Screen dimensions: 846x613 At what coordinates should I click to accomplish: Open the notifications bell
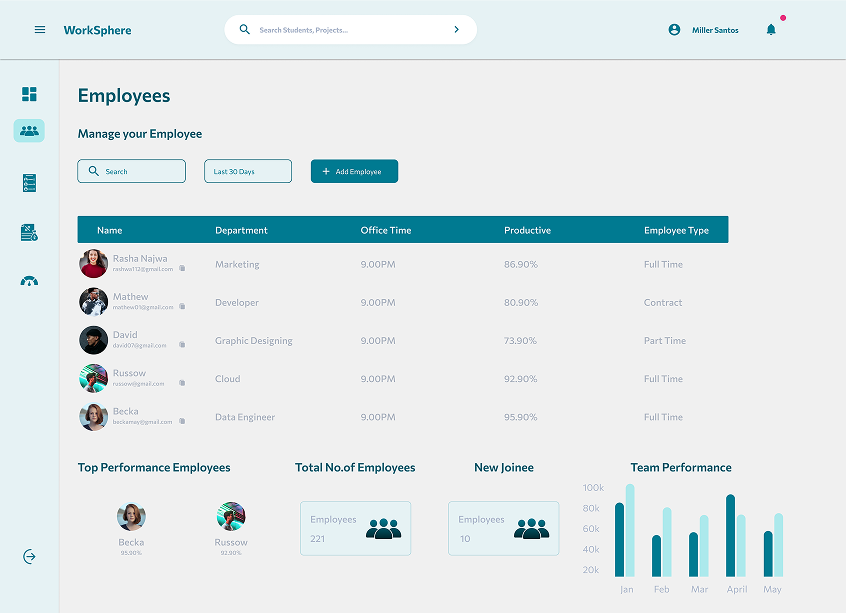click(771, 30)
